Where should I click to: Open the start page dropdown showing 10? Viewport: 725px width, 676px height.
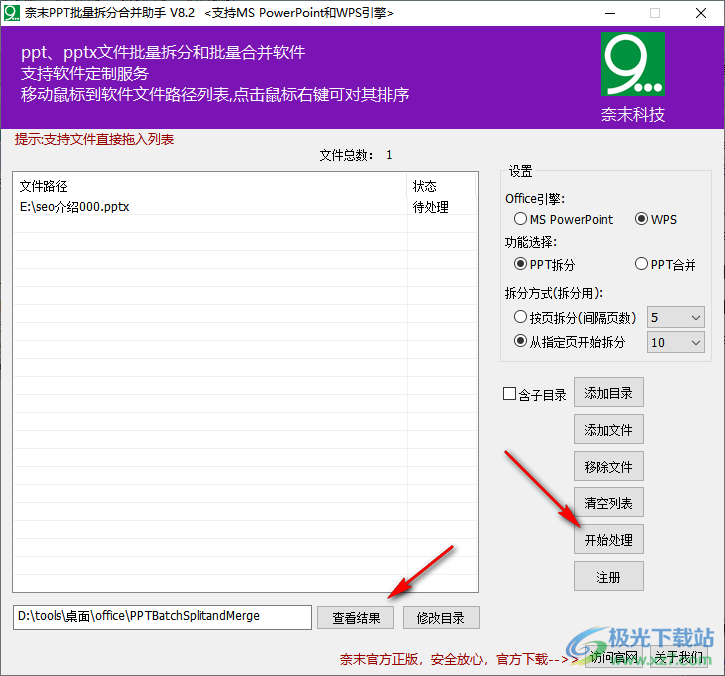point(676,343)
